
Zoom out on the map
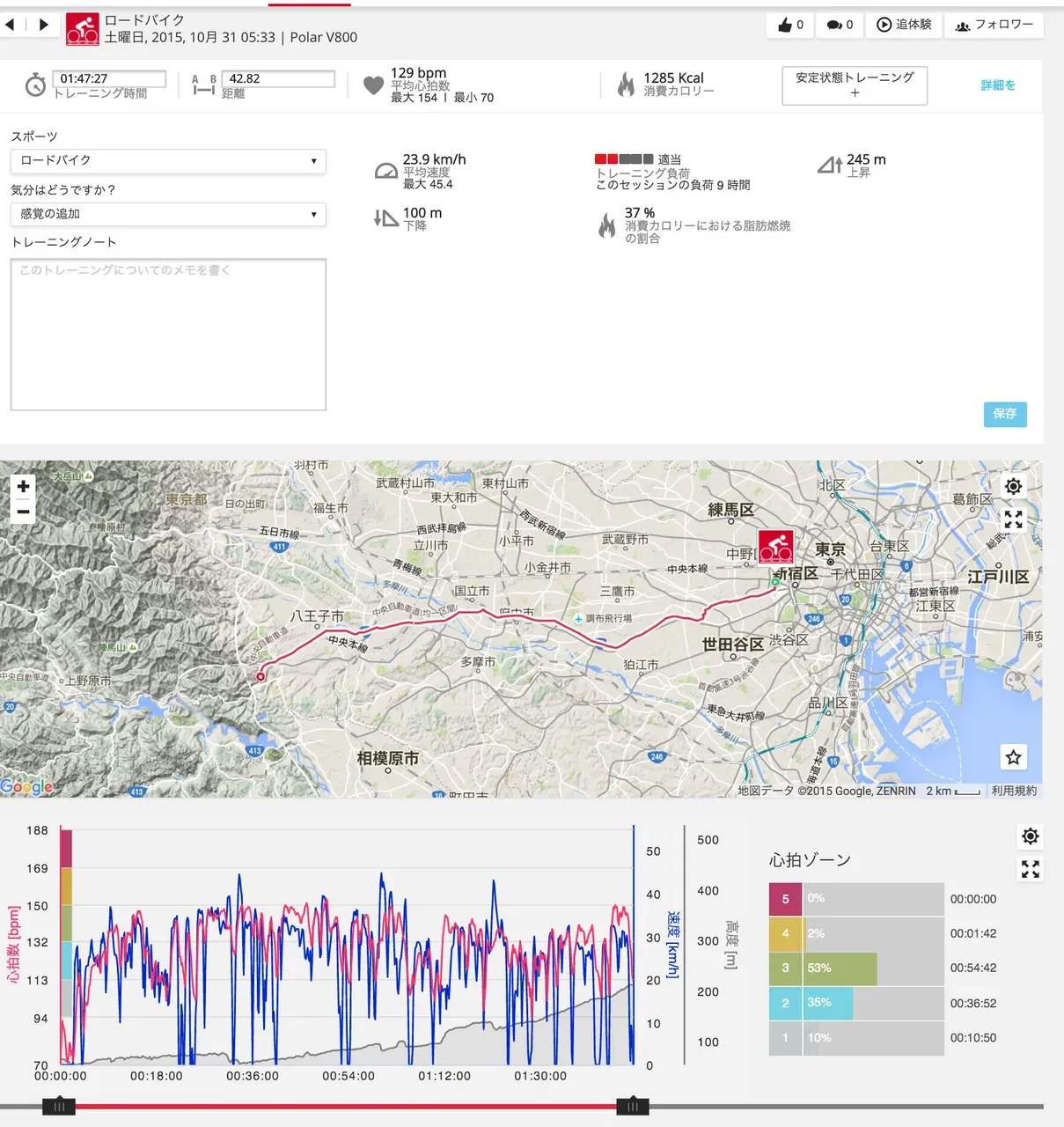[x=24, y=512]
